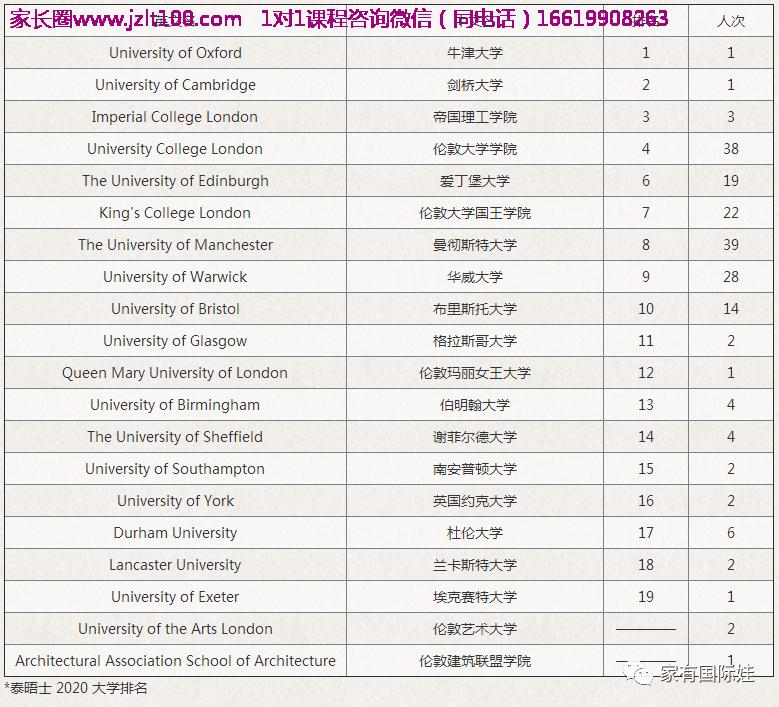Select the Chinese name '兰卡斯特大学'

click(475, 565)
